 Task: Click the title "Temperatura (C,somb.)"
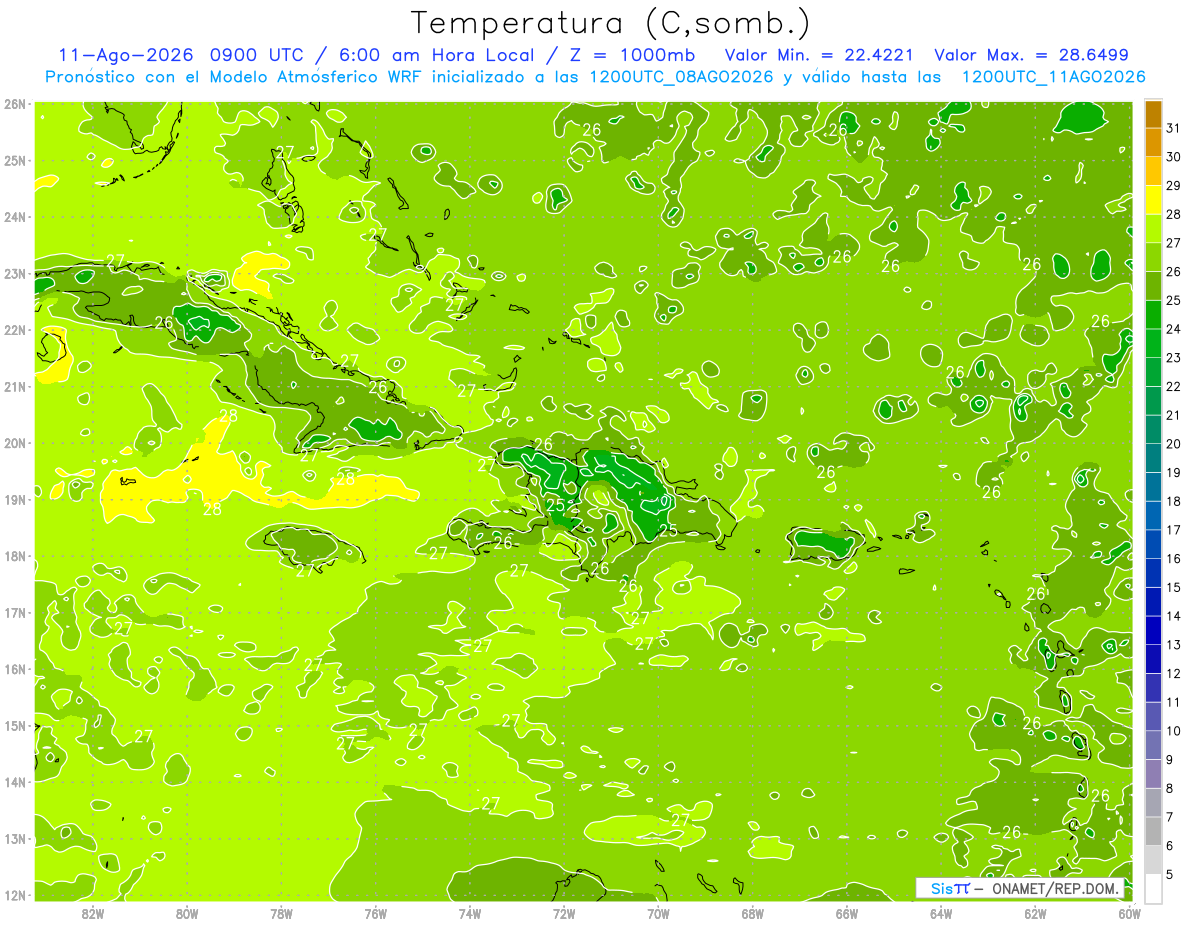(611, 23)
